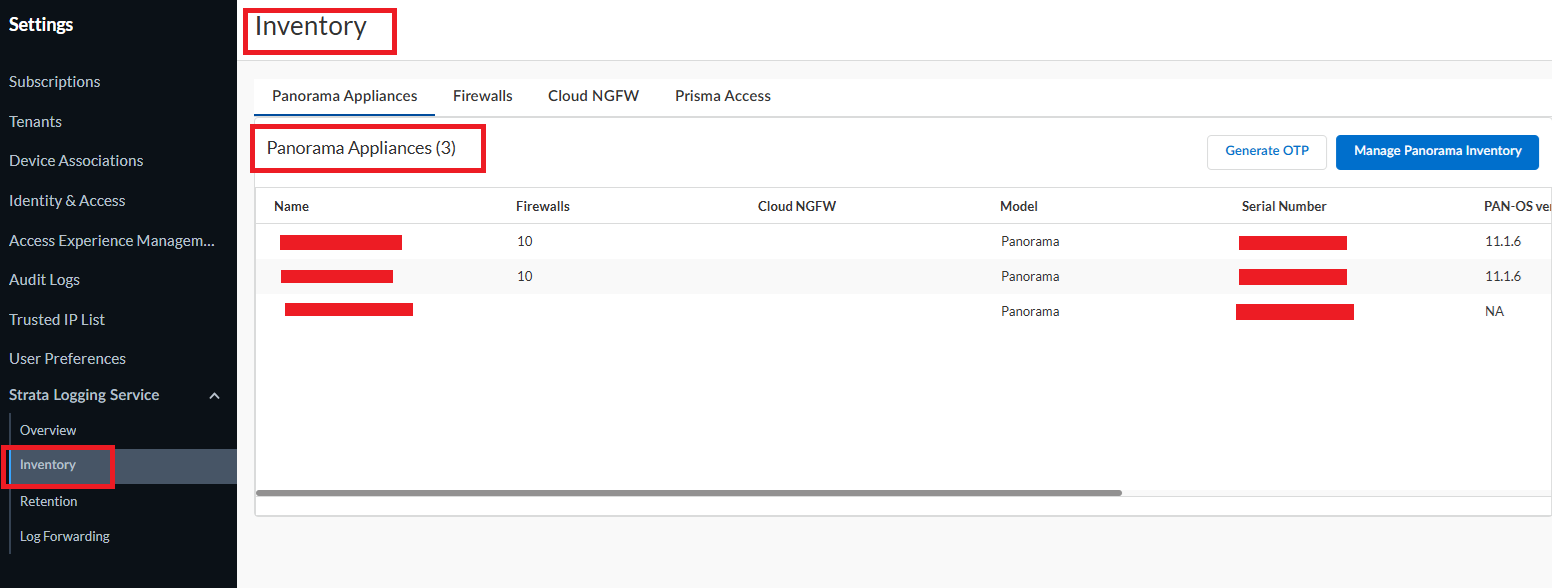
Task: Click the table's horizontal scrollbar
Action: 688,493
